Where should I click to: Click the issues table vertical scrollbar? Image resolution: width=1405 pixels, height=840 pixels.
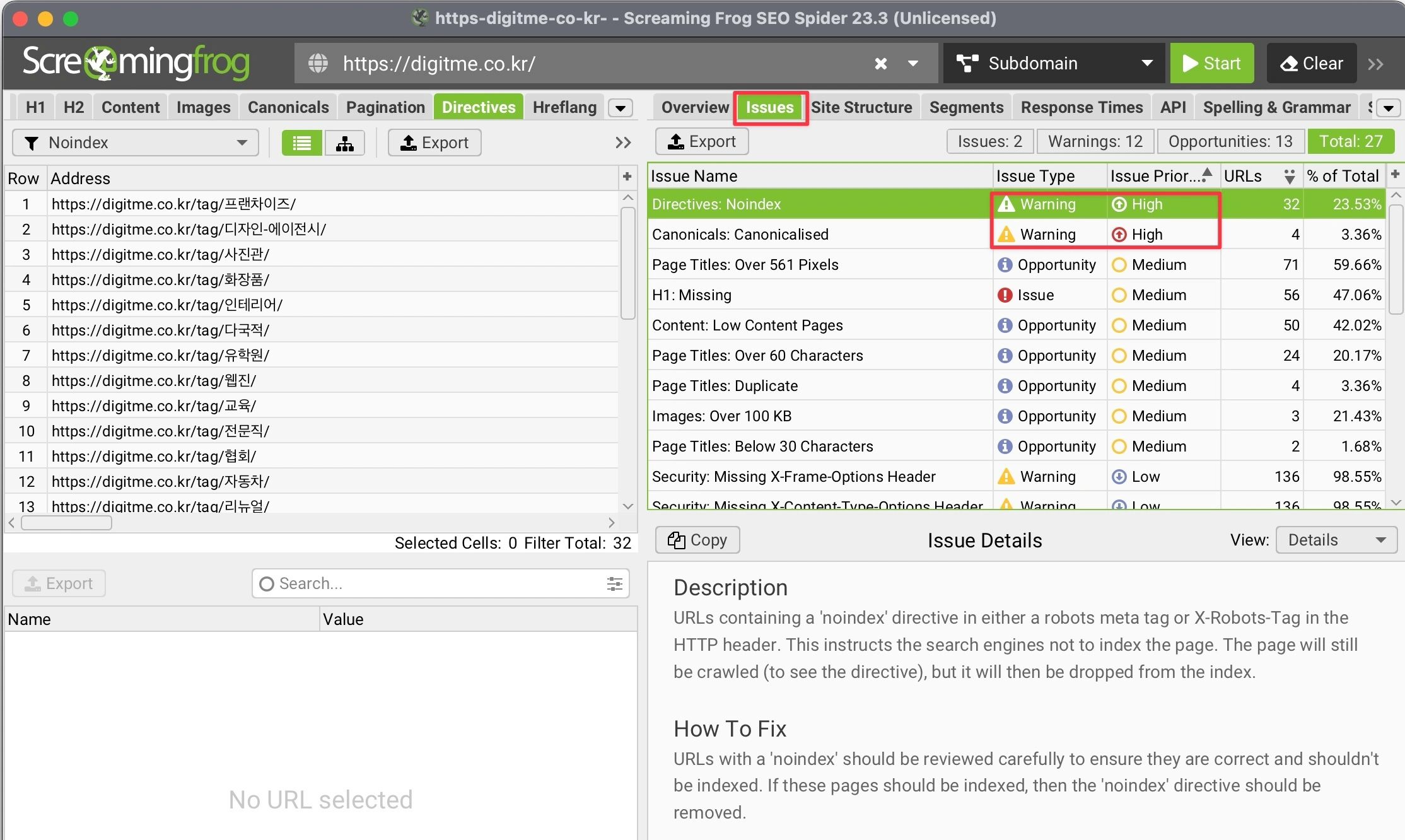click(x=1396, y=259)
